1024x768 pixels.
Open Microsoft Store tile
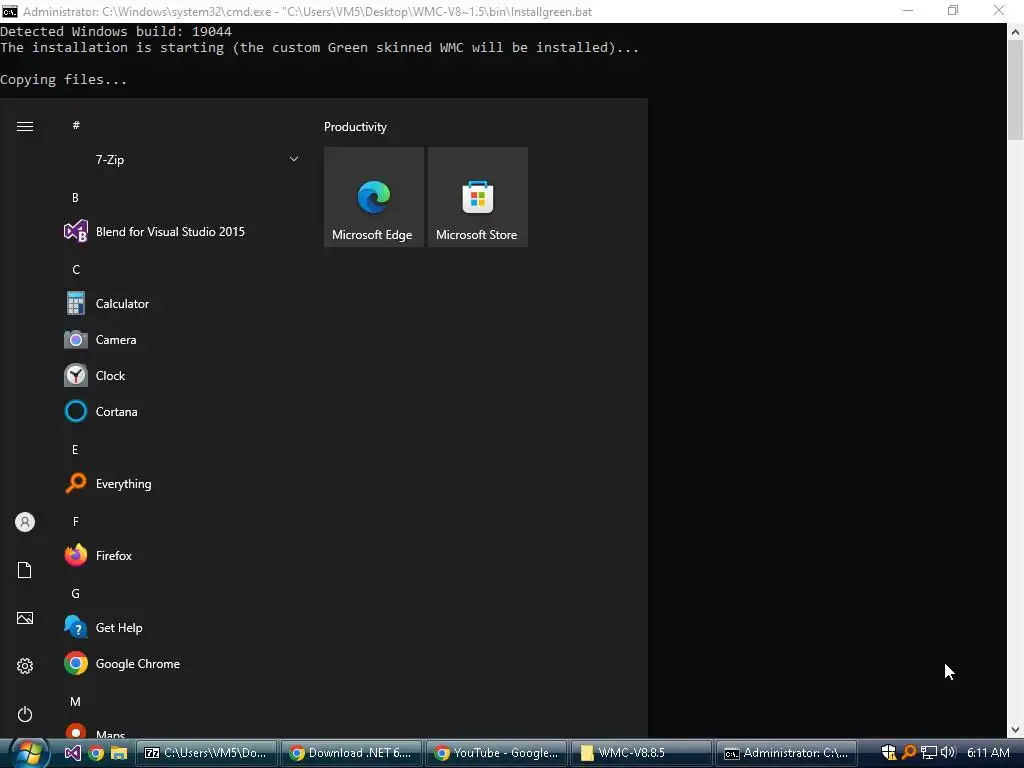(x=477, y=197)
